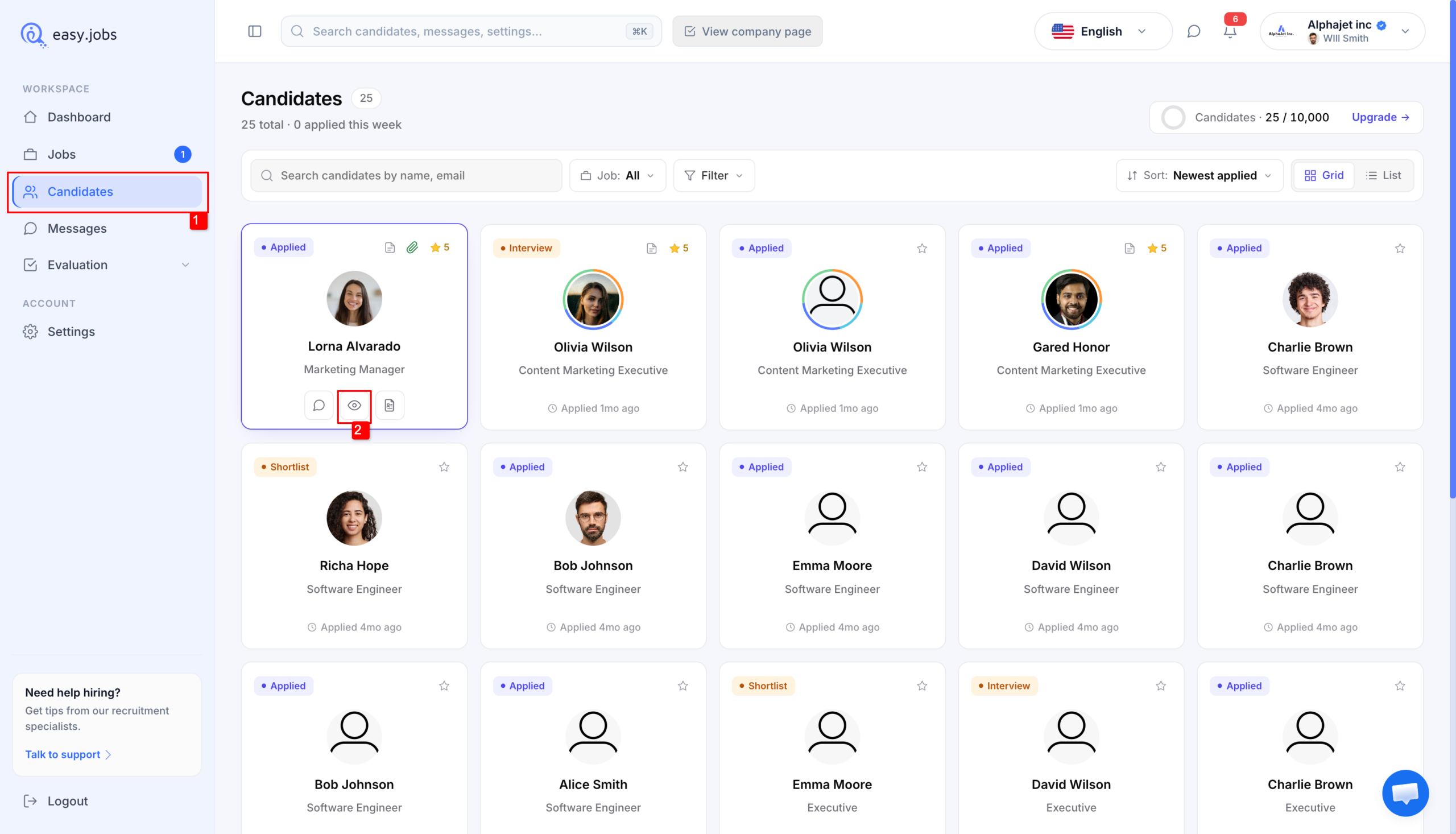Viewport: 1456px width, 834px height.
Task: Click Logout in sidebar
Action: coord(107,801)
